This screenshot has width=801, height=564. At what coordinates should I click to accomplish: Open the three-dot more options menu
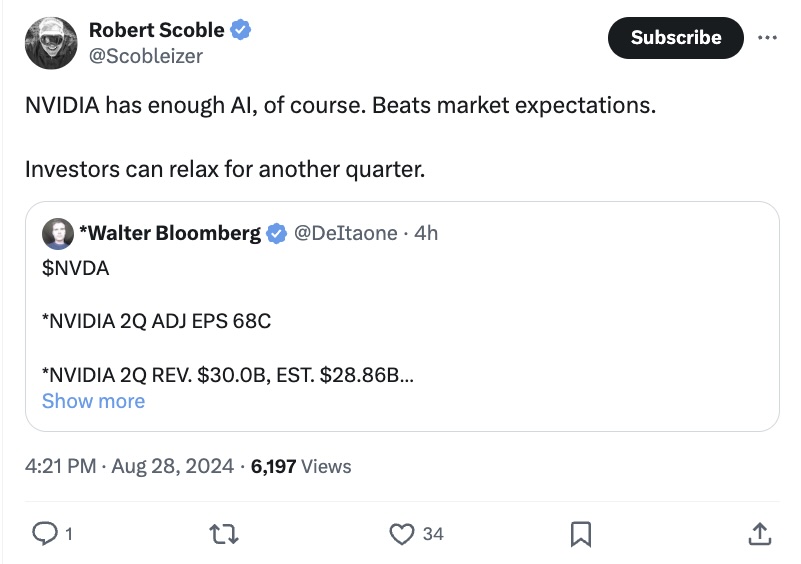[767, 37]
